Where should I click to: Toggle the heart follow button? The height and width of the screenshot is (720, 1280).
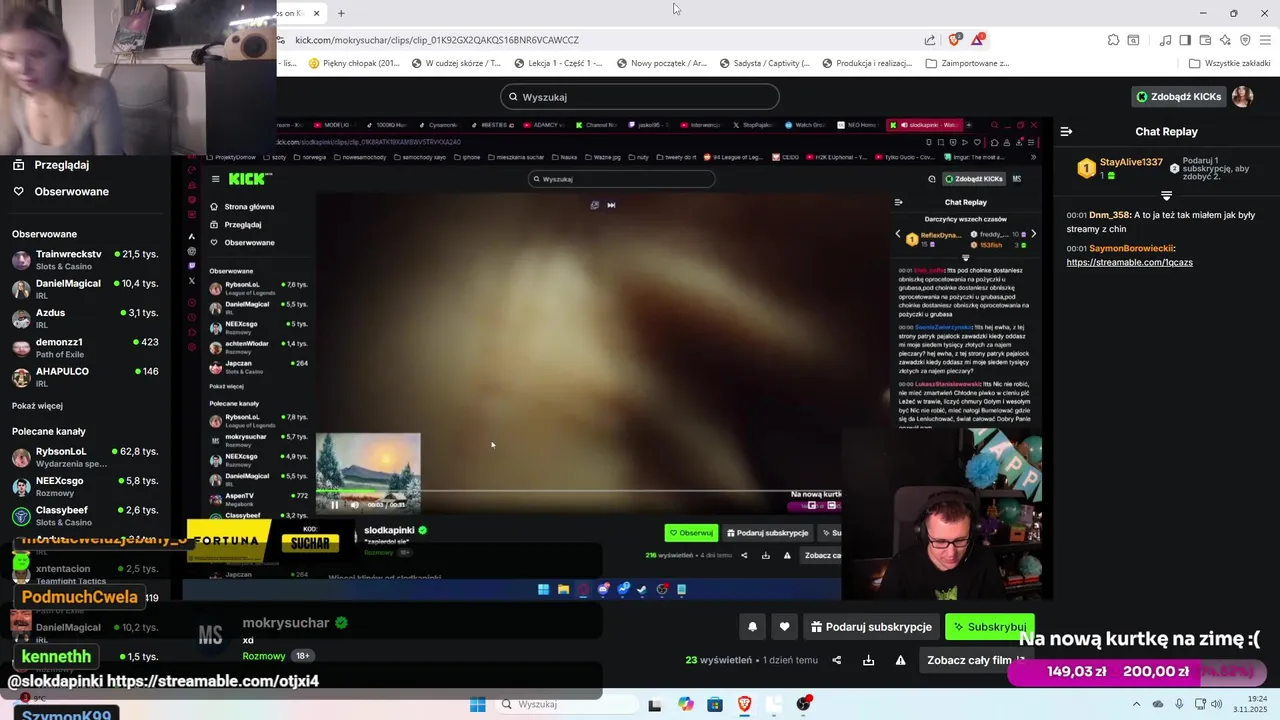784,627
